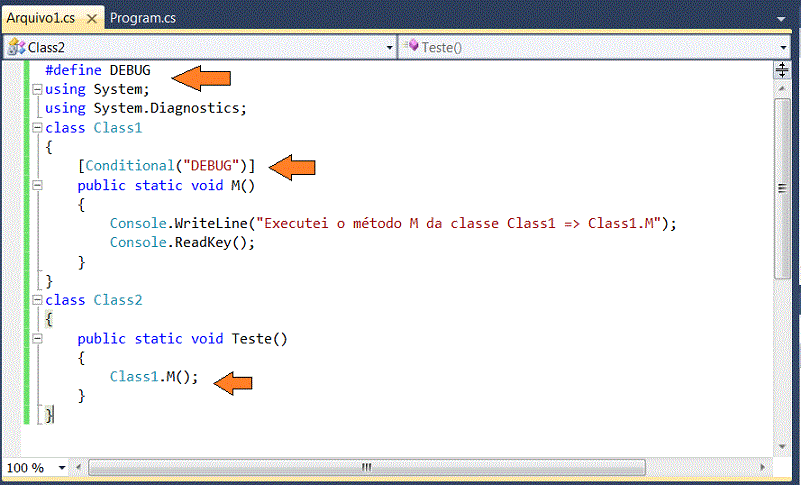Place cursor at final closing brace of Class2

[49, 415]
